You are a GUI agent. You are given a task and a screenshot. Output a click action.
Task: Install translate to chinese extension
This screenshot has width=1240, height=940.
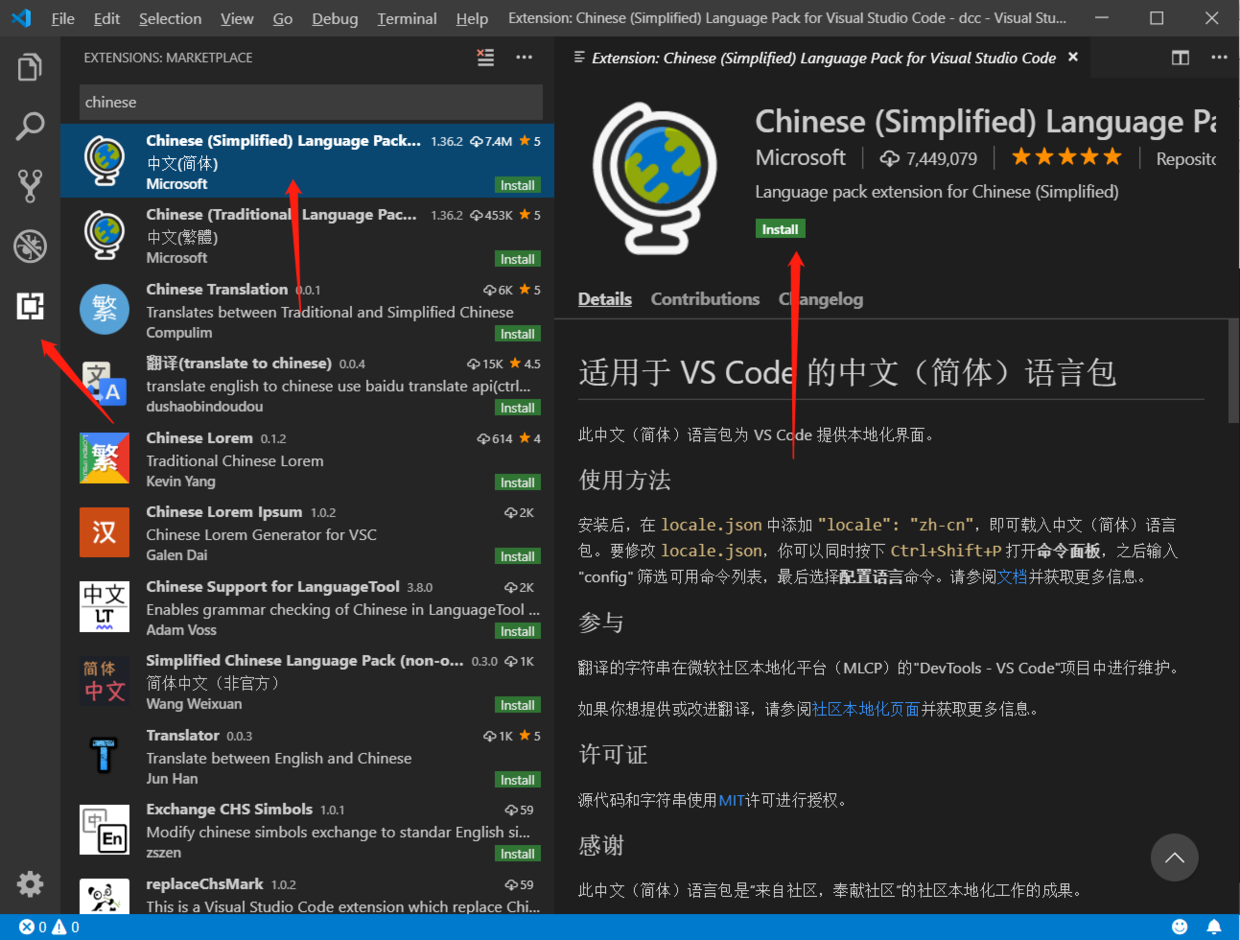pos(518,408)
